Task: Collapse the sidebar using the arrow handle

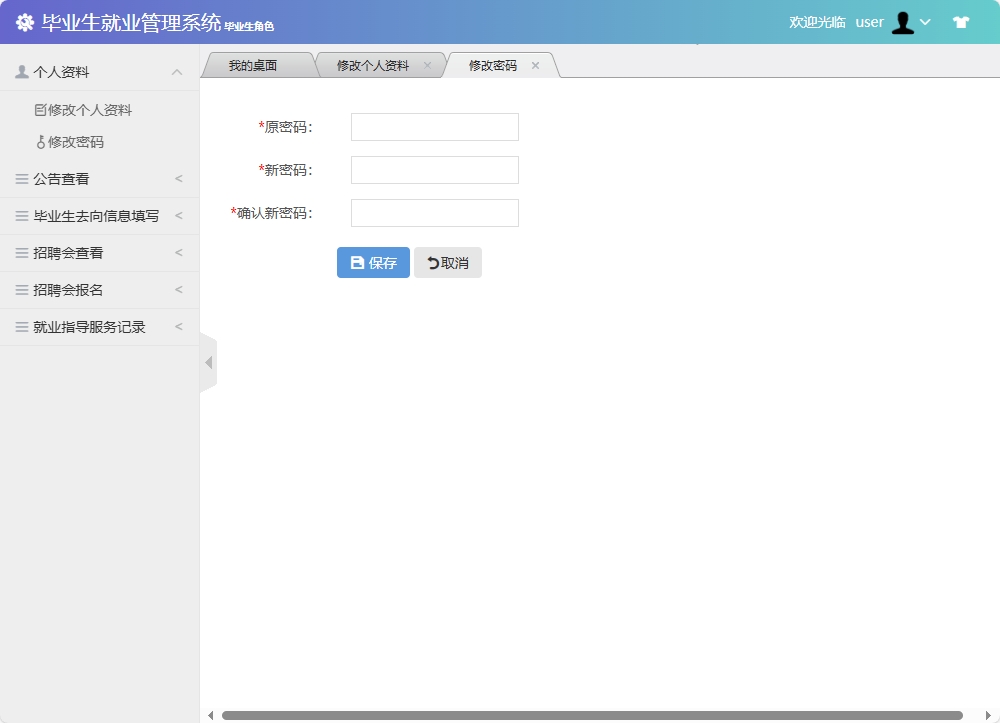Action: coord(206,362)
